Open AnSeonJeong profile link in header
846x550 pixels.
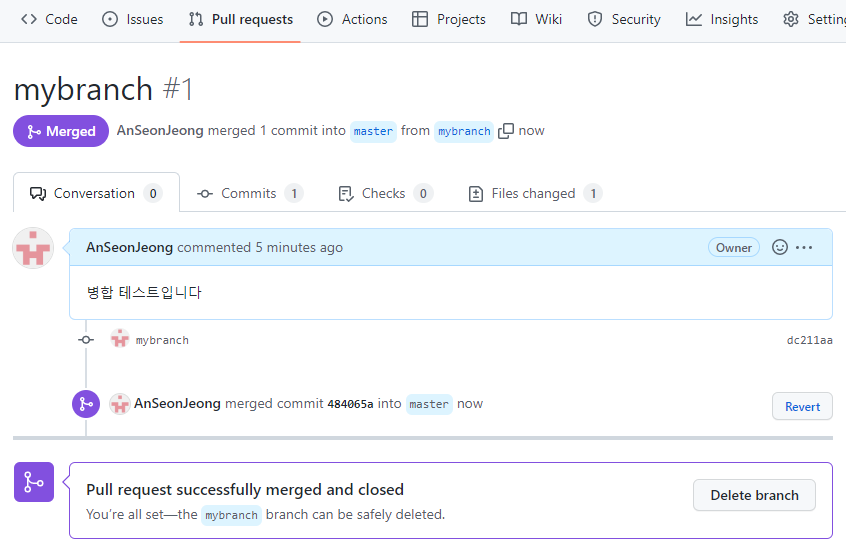click(160, 131)
